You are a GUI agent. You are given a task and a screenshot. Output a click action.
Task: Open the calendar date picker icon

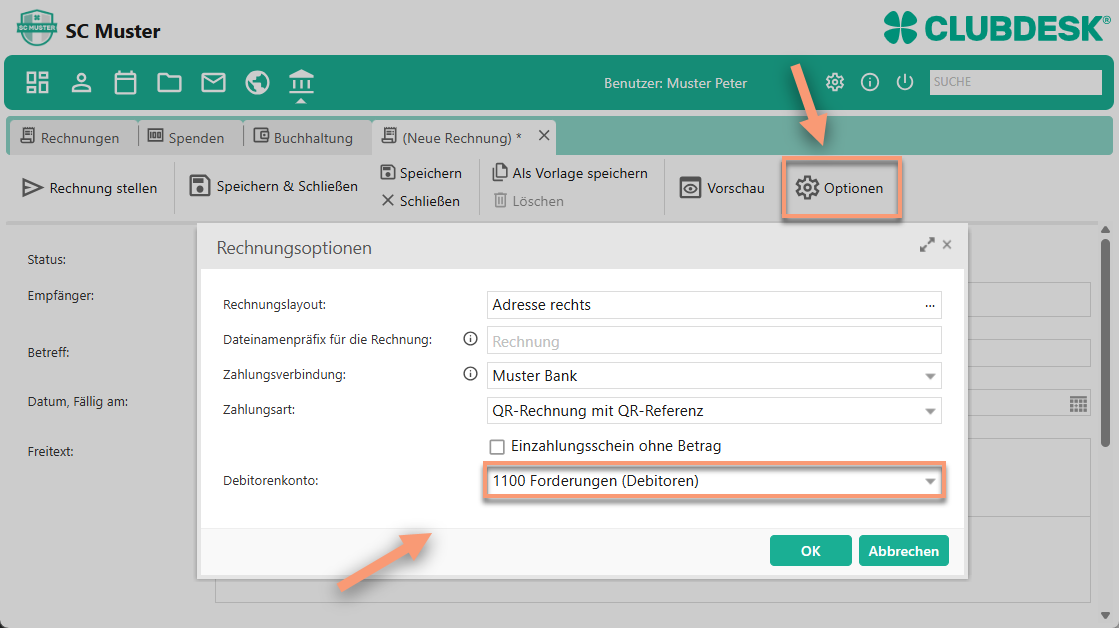pyautogui.click(x=1078, y=404)
